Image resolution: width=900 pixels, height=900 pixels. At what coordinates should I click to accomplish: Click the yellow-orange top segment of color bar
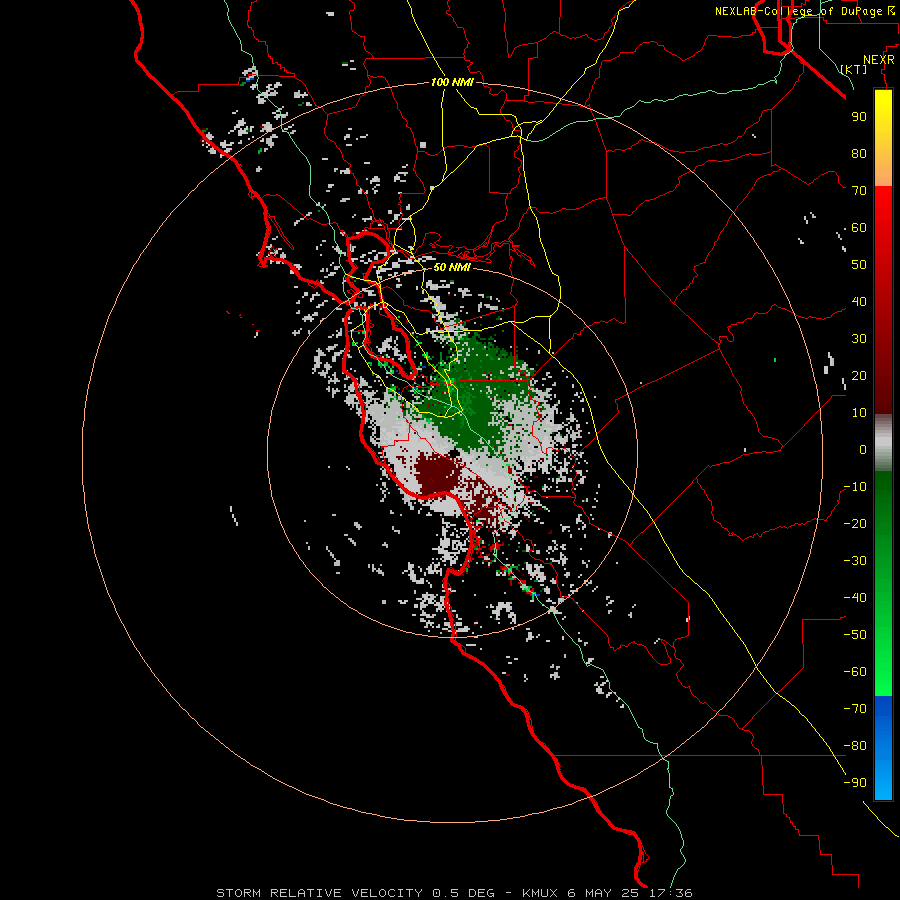[x=883, y=138]
